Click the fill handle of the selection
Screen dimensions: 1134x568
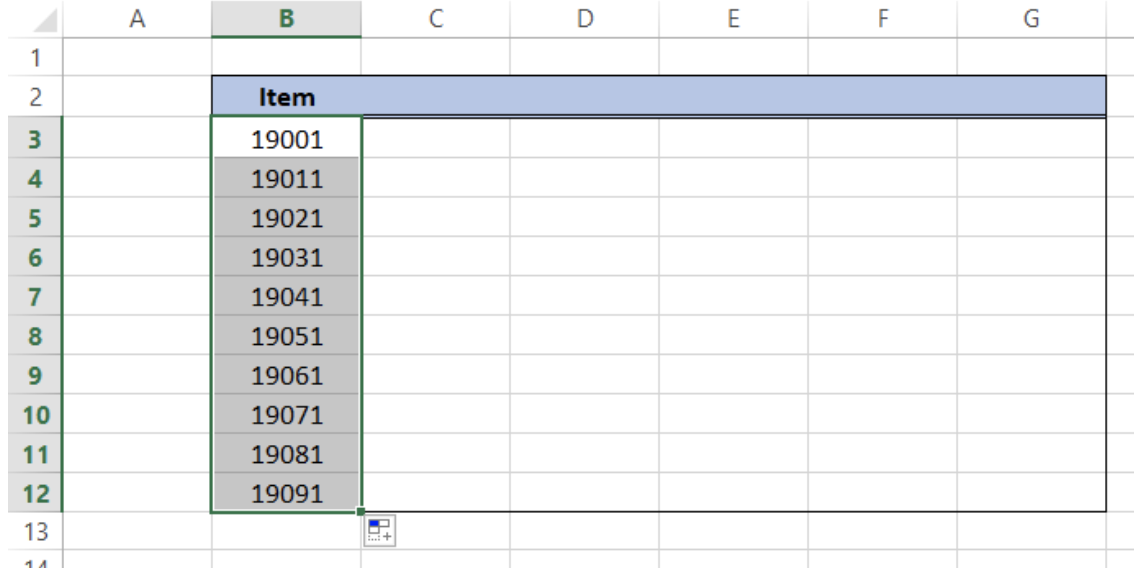[x=361, y=512]
